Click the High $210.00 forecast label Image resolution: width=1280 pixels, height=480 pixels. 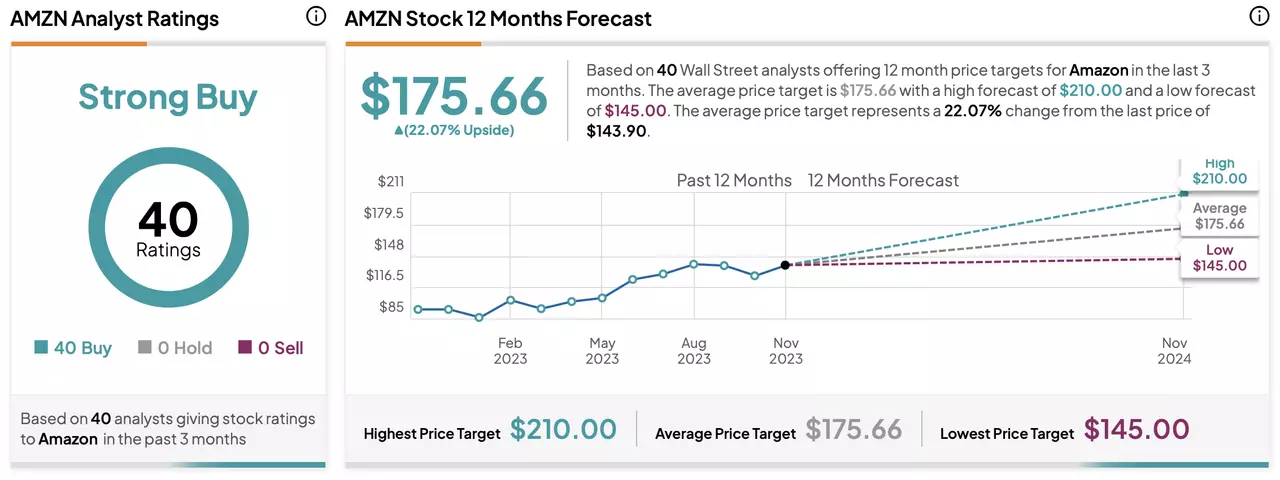click(1219, 171)
